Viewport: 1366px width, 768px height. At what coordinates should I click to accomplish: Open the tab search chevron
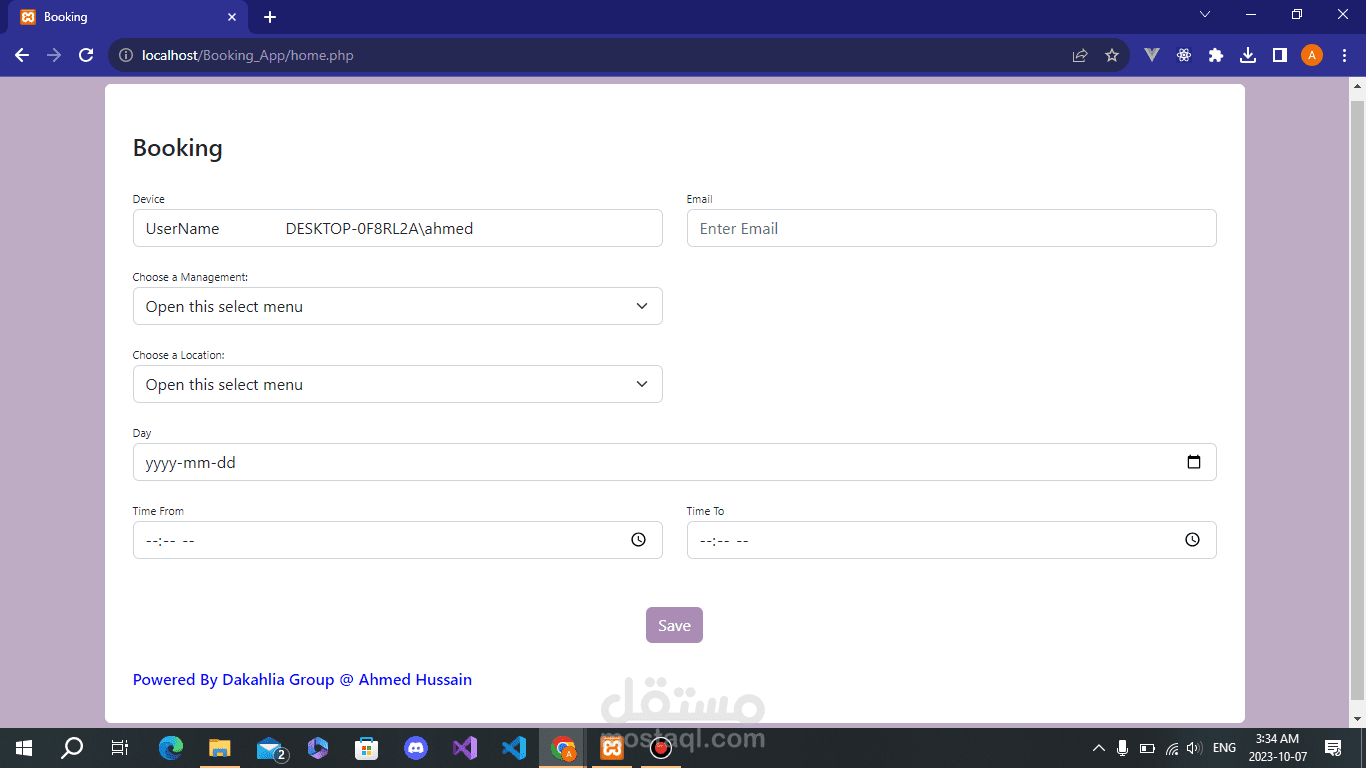1205,15
